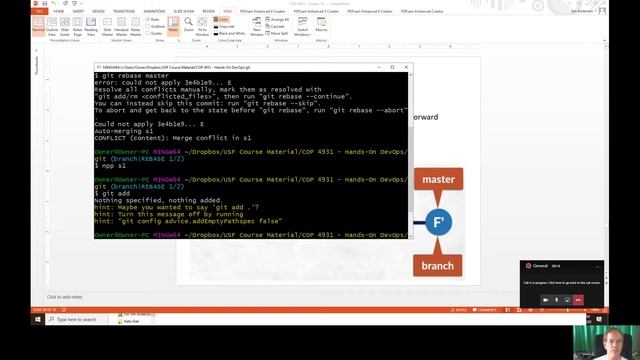Toggle the Notes pane ribbon button
The image size is (640, 360).
tap(173, 26)
